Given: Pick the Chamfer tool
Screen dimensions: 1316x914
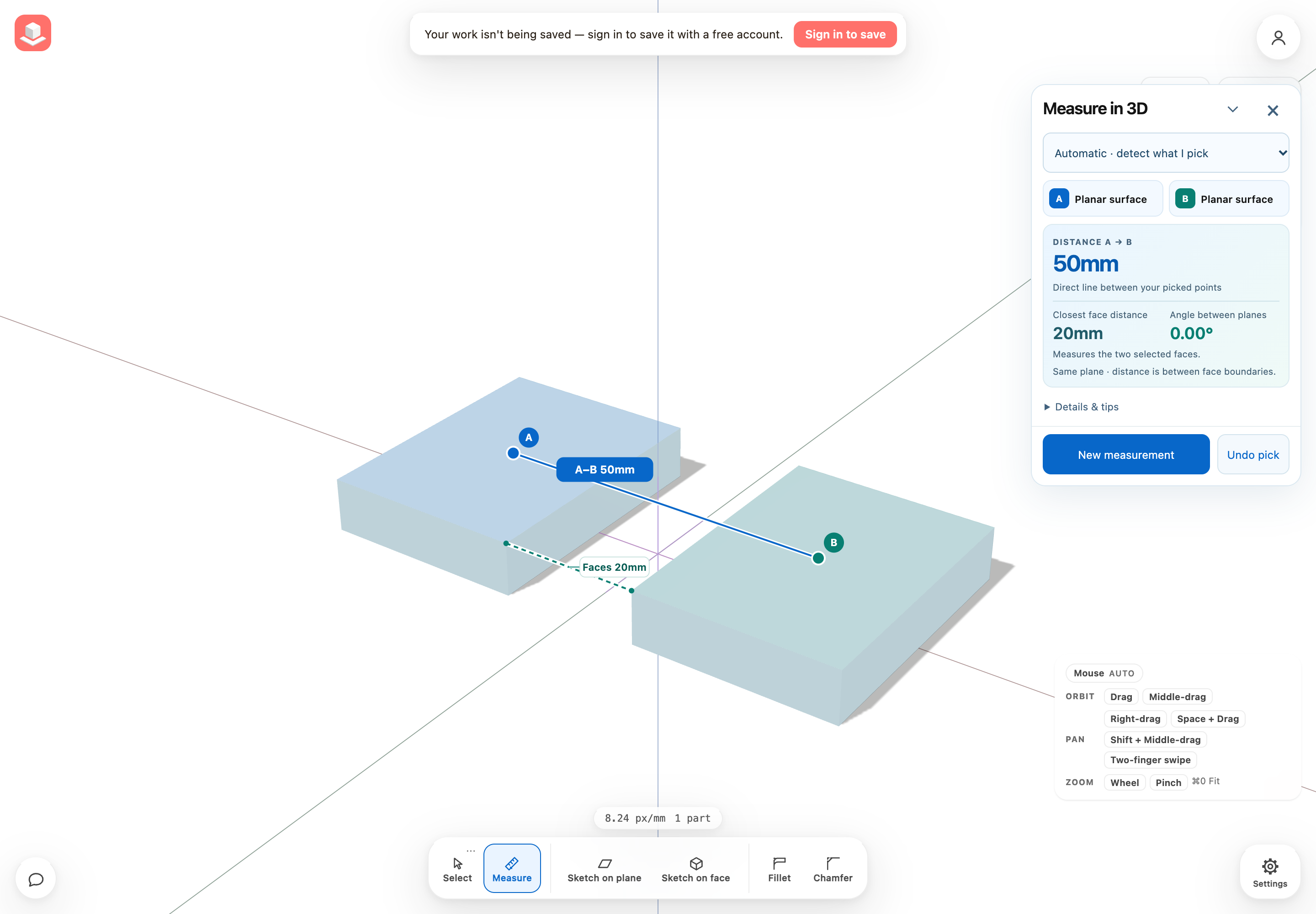Looking at the screenshot, I should pos(833,869).
